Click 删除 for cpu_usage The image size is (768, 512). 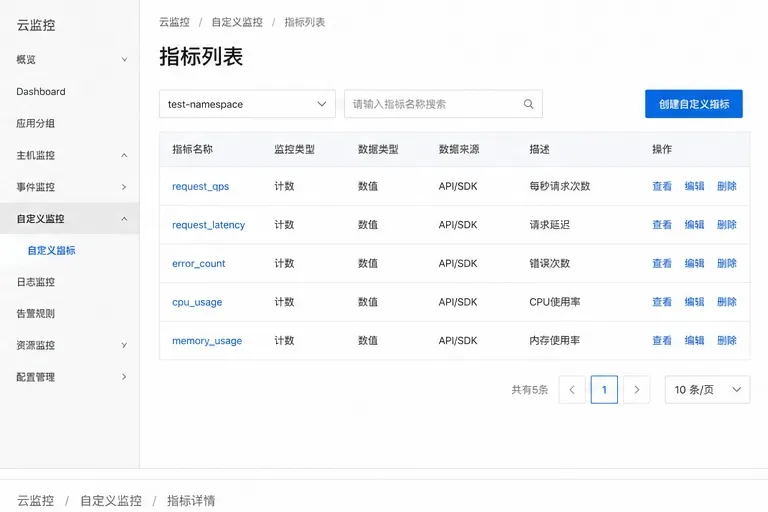[726, 302]
